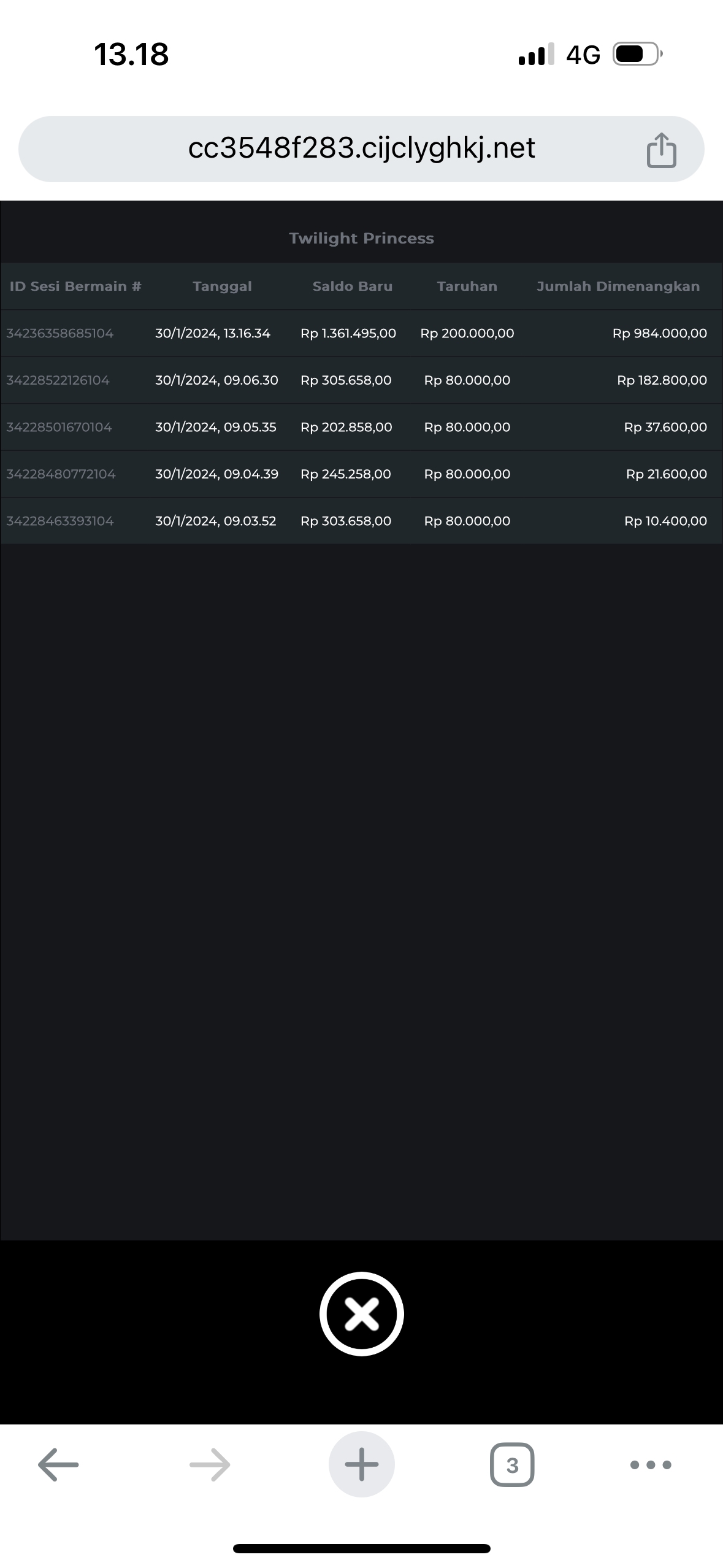Tap the URL address bar text

click(361, 148)
